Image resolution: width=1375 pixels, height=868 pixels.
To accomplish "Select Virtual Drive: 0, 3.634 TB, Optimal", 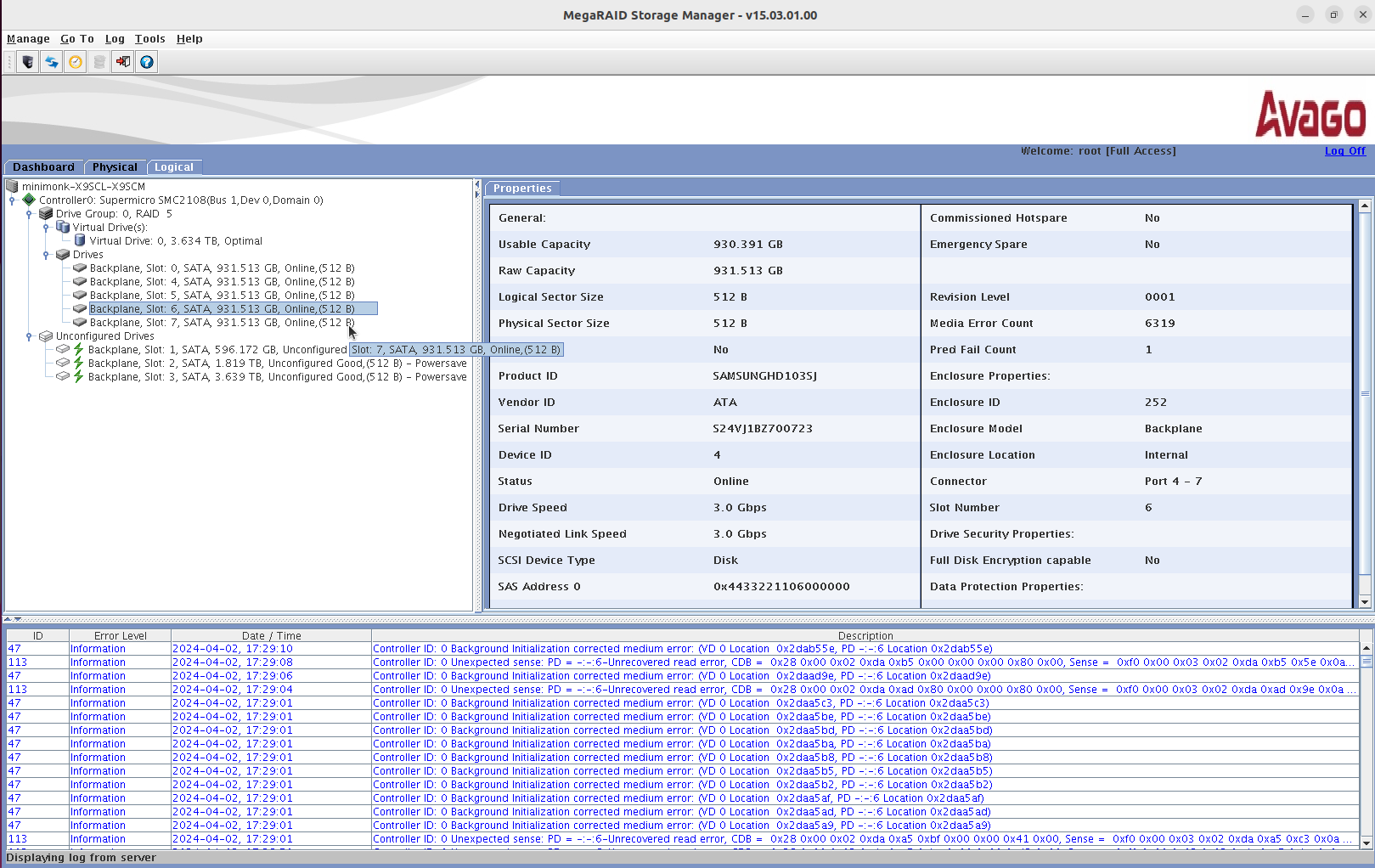I will 176,240.
